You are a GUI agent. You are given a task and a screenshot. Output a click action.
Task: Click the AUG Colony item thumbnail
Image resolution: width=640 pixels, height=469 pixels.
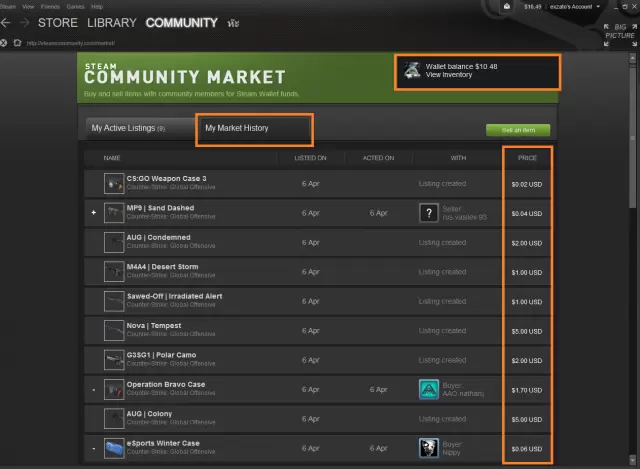114,419
